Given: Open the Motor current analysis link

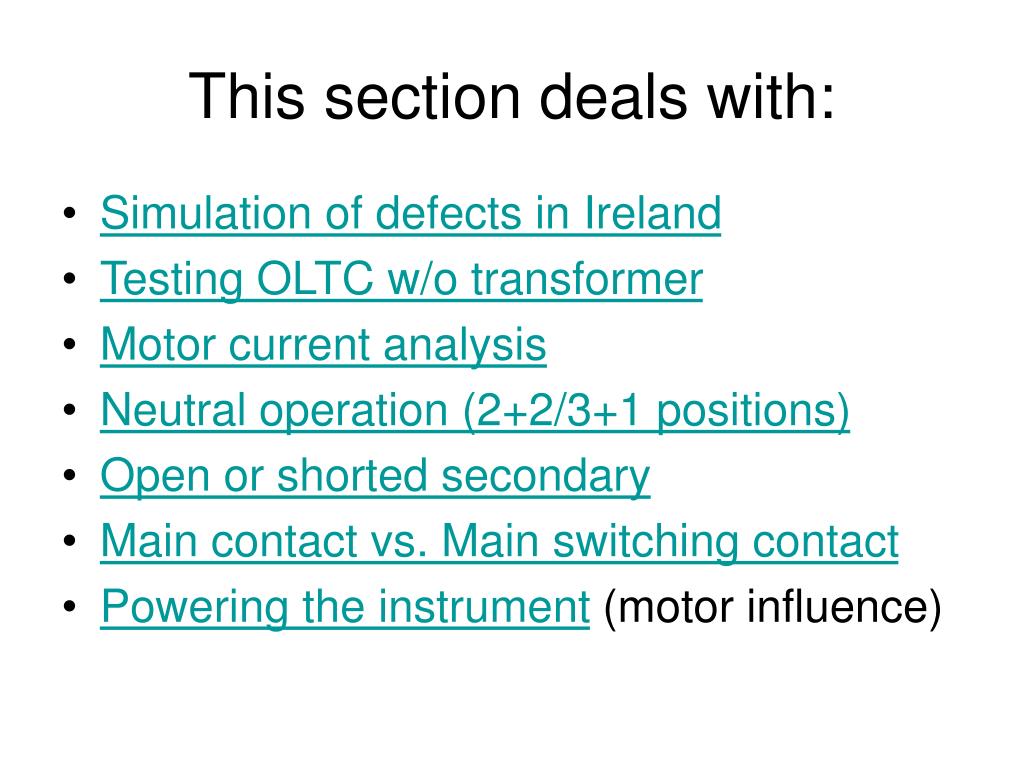Looking at the screenshot, I should (x=323, y=346).
